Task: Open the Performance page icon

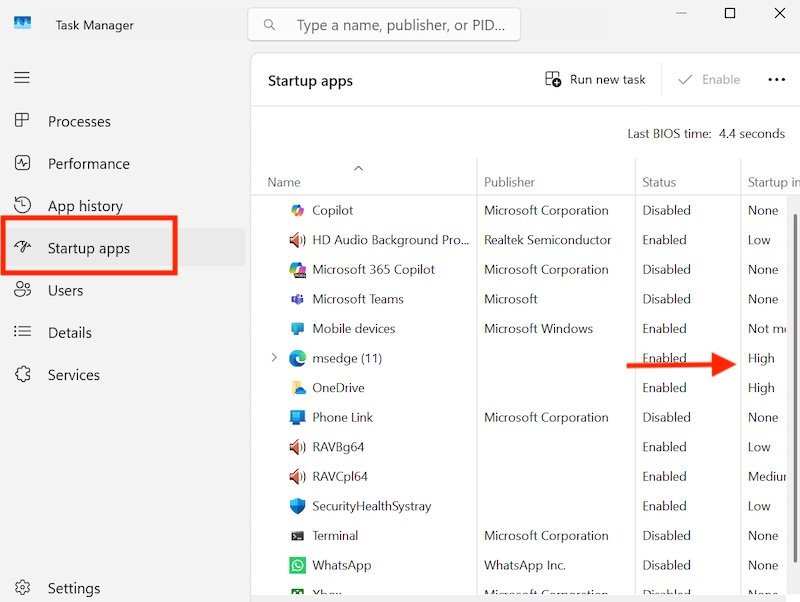Action: [x=22, y=163]
